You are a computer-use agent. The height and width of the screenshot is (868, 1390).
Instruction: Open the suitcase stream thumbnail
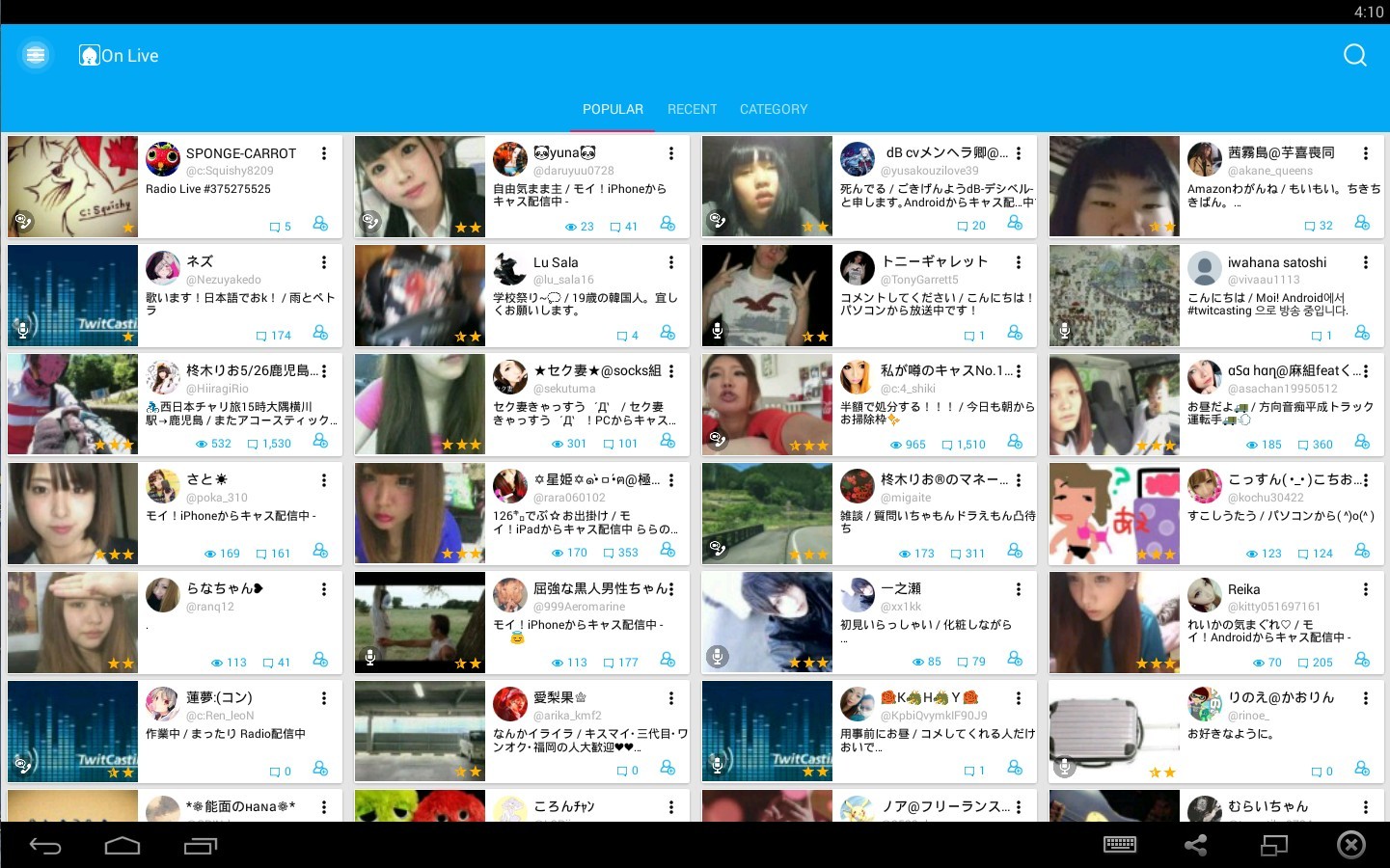[1114, 732]
